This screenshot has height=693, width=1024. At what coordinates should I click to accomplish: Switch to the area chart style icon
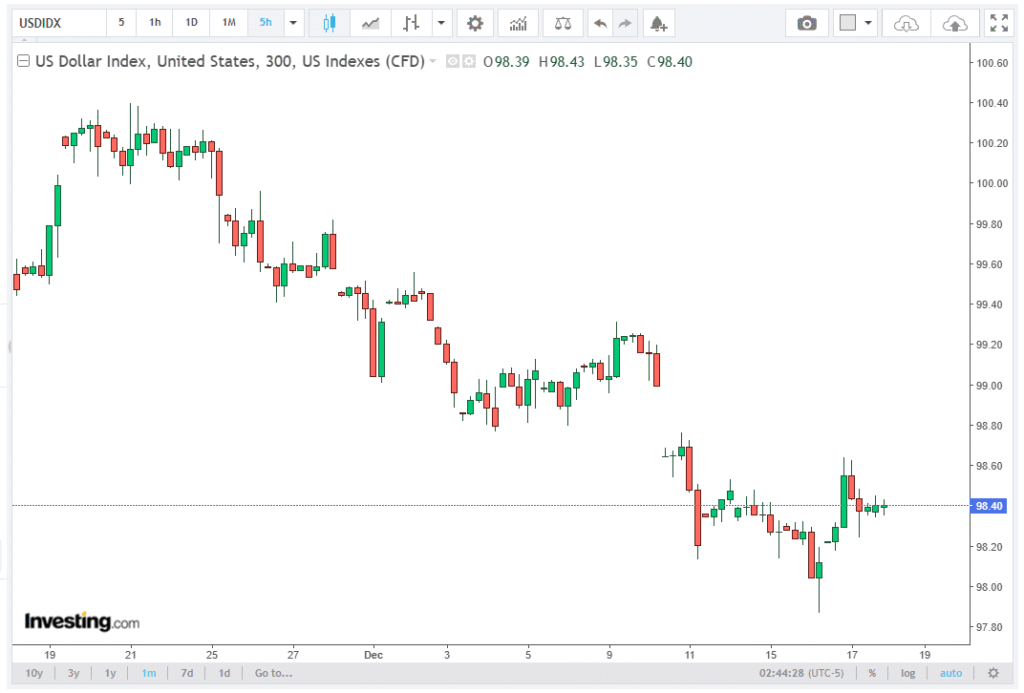(x=370, y=22)
